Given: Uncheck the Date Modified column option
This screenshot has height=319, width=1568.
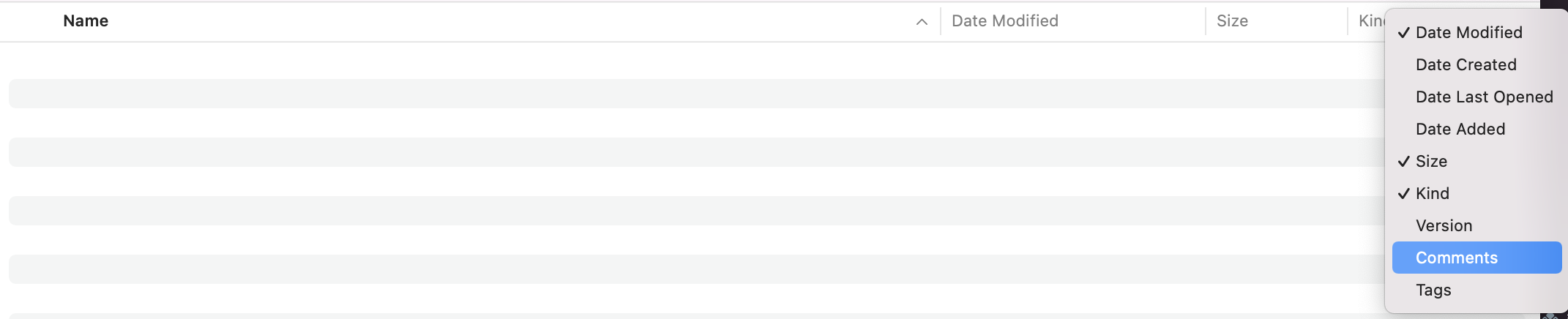Looking at the screenshot, I should [1468, 32].
